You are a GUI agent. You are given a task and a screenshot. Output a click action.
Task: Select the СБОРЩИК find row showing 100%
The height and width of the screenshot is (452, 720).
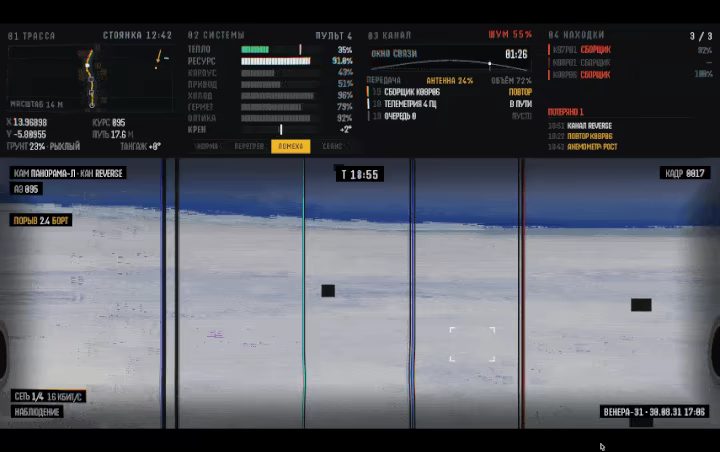pos(630,74)
